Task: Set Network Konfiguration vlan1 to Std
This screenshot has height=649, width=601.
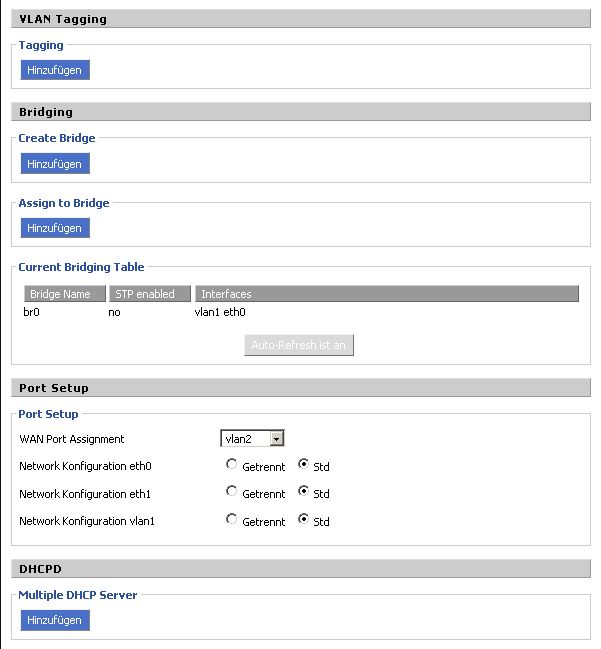Action: click(x=304, y=520)
